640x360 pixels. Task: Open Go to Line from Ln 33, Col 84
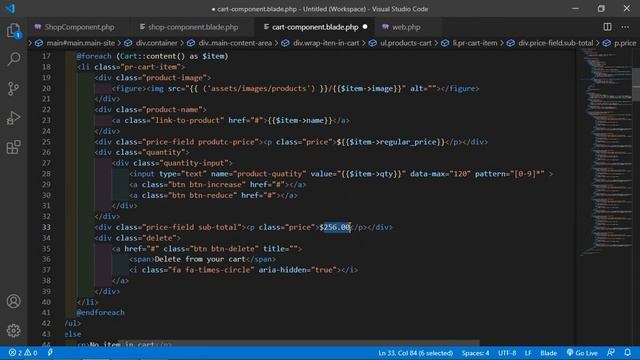pos(416,353)
